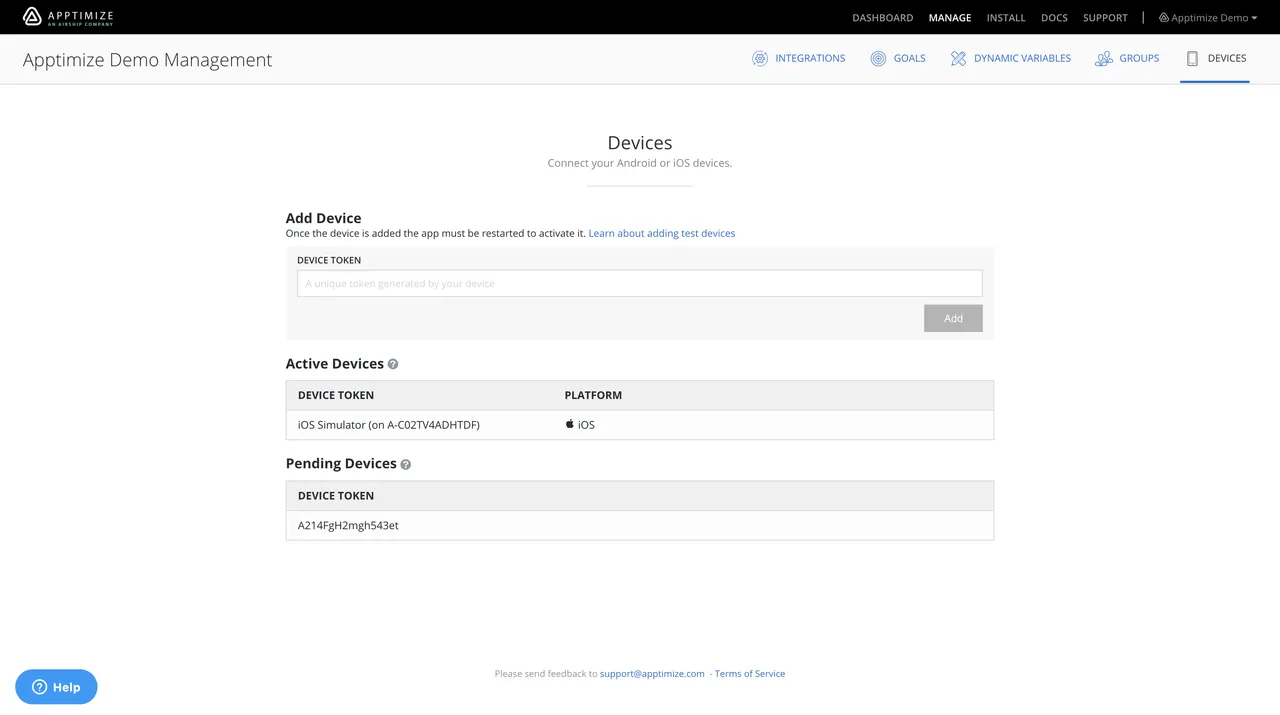Focus the Device Token input field
The height and width of the screenshot is (715, 1280).
tap(640, 283)
